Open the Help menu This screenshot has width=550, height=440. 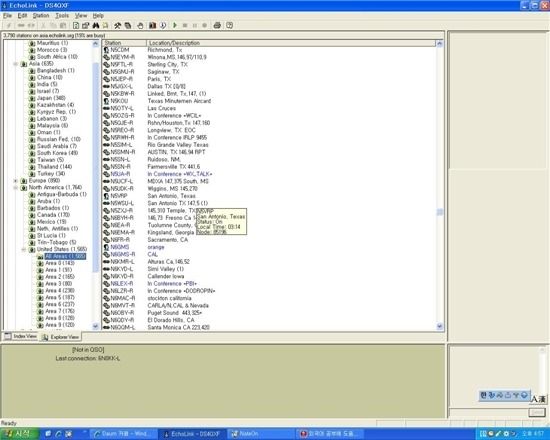(98, 15)
